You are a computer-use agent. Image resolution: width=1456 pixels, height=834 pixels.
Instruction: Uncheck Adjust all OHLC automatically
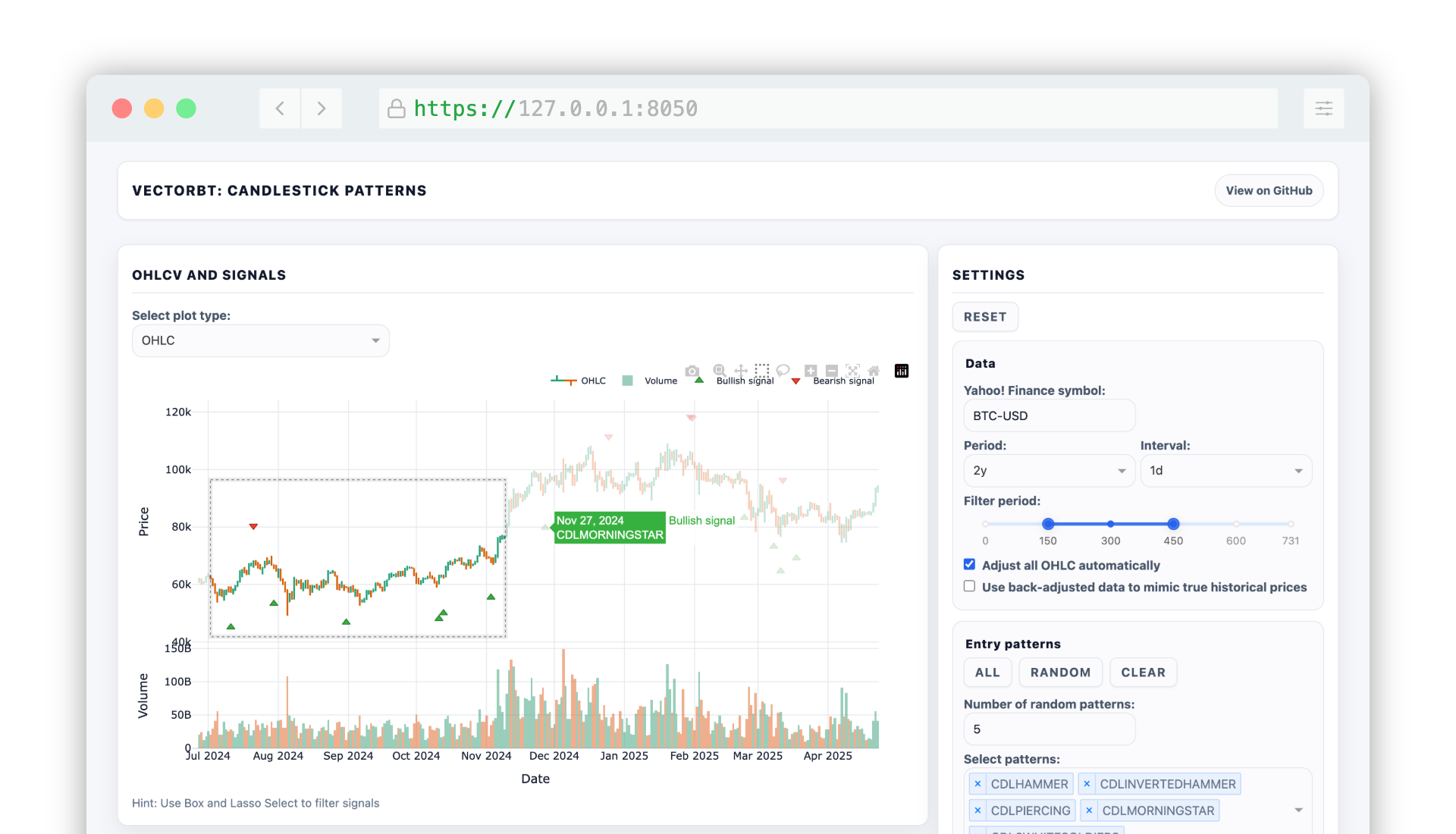(x=969, y=564)
